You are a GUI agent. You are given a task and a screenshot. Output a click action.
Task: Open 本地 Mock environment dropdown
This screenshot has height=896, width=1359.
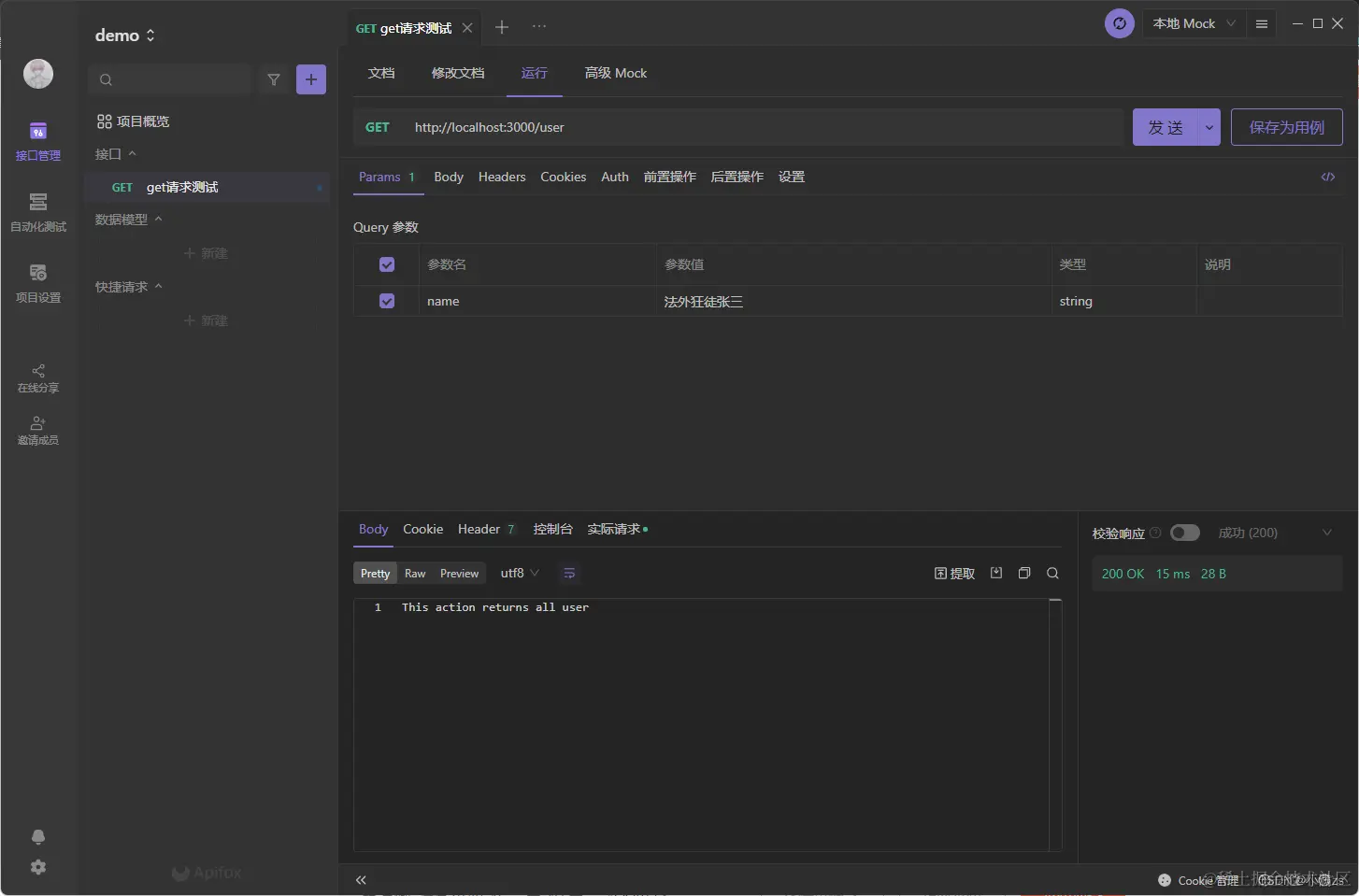click(x=1194, y=23)
